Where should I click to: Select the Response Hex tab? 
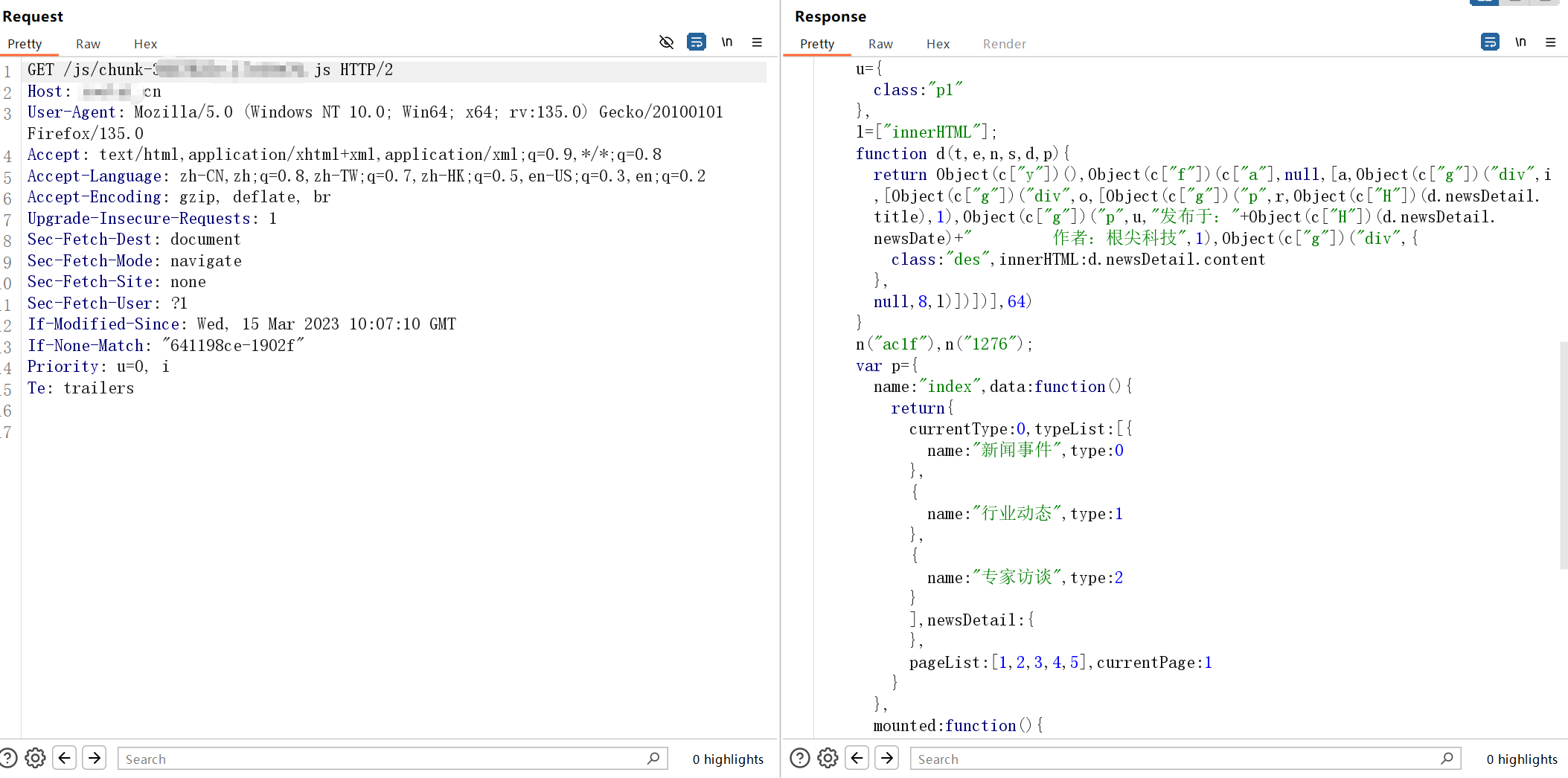[x=938, y=44]
